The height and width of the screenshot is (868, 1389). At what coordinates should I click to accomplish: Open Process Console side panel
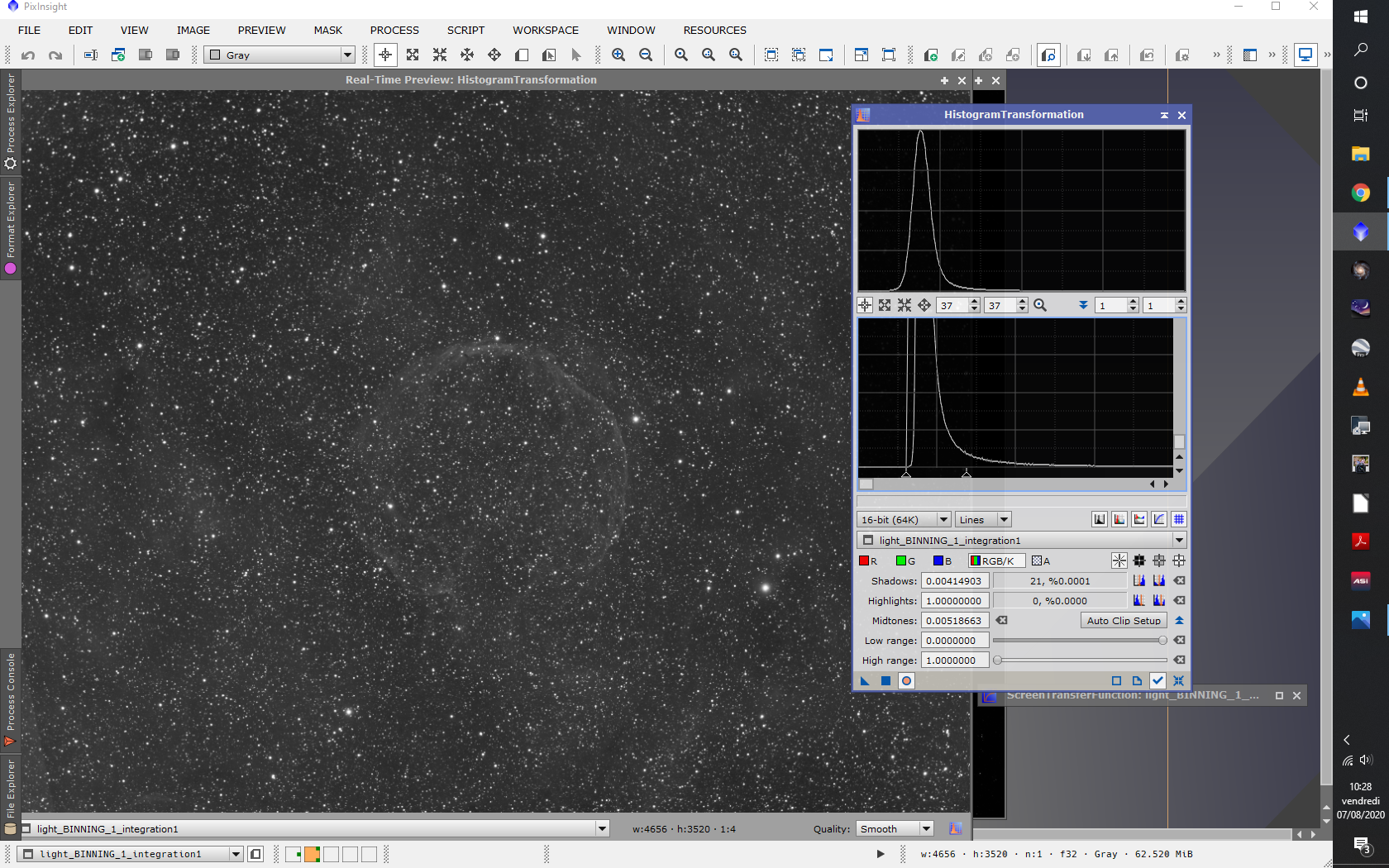point(11,699)
